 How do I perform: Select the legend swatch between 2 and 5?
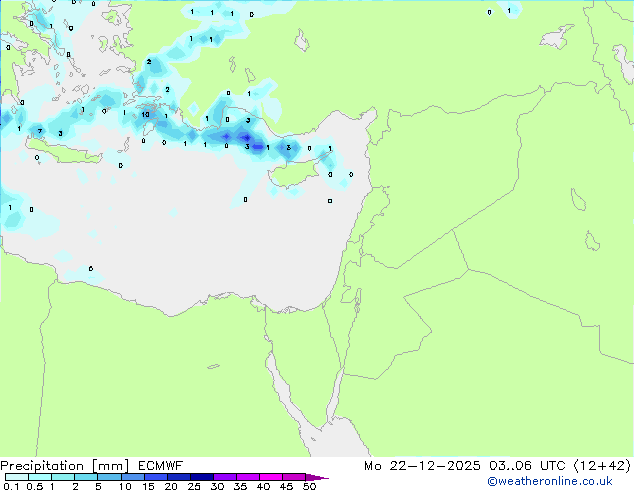[x=86, y=477]
